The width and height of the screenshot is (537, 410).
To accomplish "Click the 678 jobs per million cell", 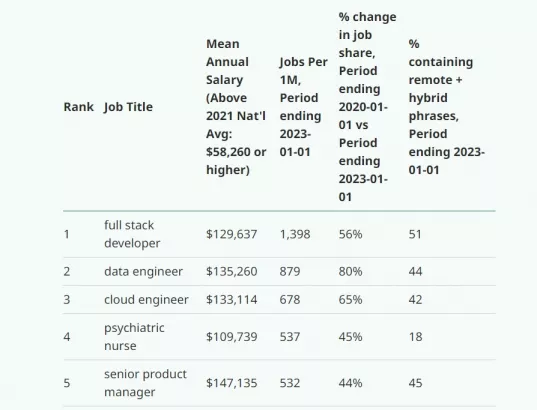I will (290, 300).
